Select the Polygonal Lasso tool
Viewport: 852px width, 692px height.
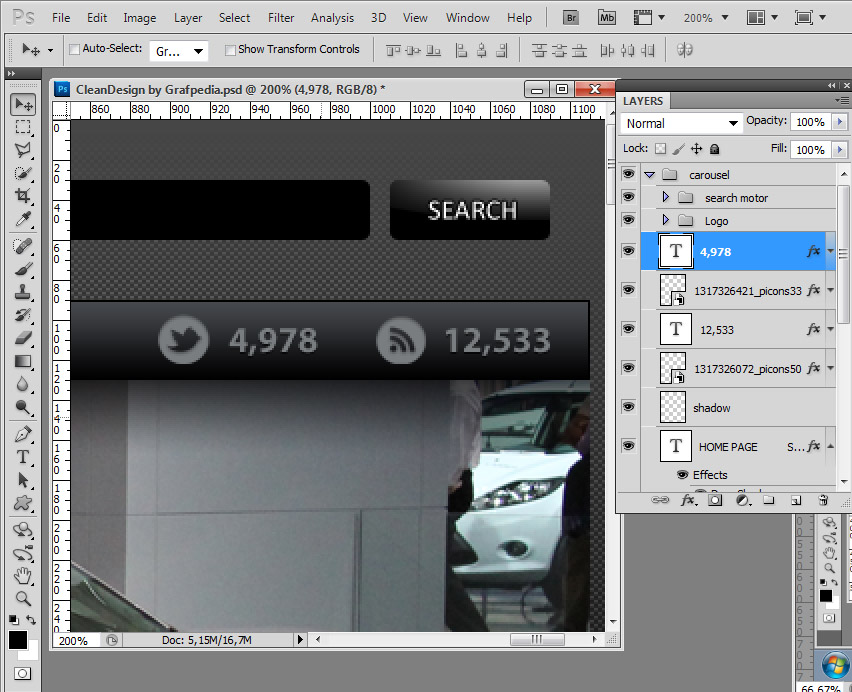23,150
